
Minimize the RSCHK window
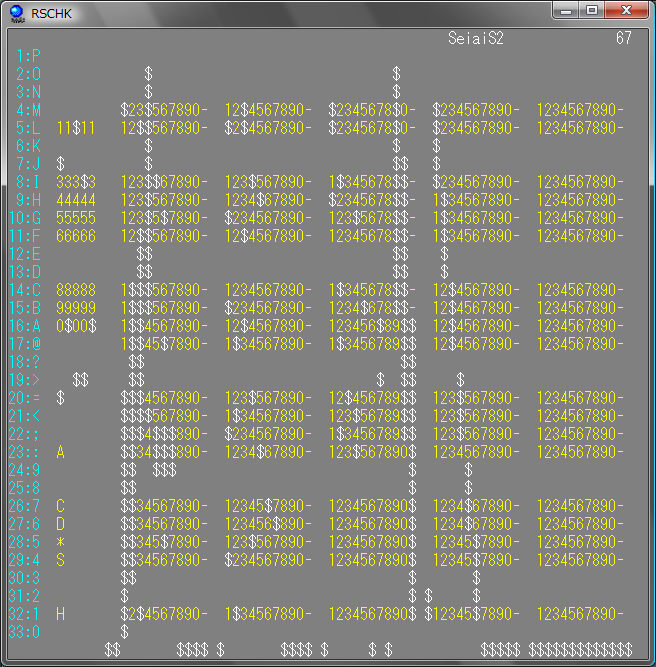point(566,10)
